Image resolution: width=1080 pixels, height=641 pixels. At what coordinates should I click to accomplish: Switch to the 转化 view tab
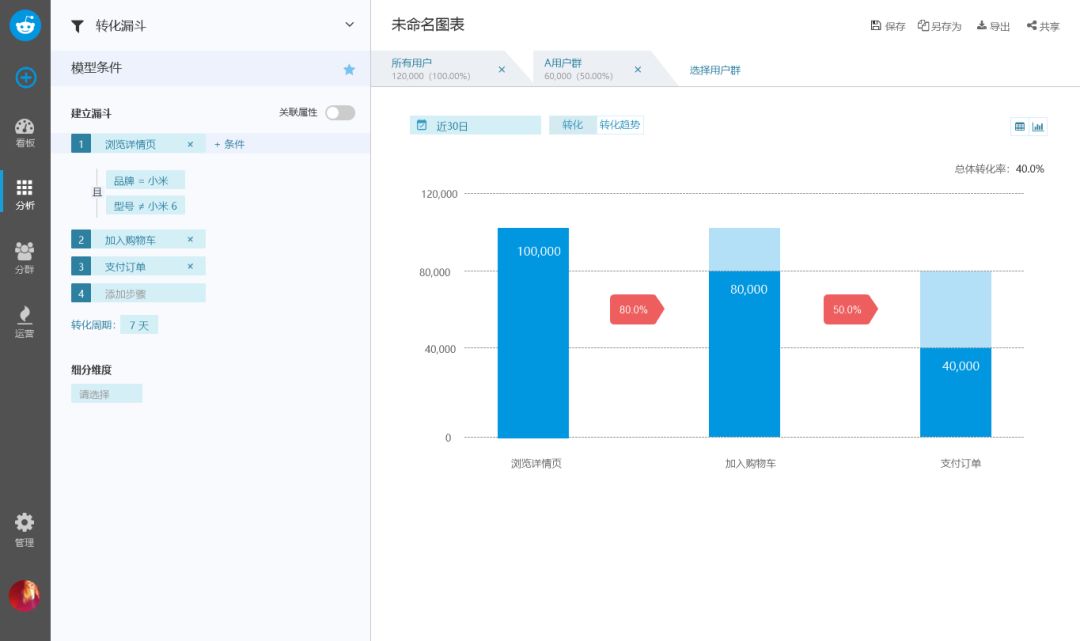click(572, 125)
